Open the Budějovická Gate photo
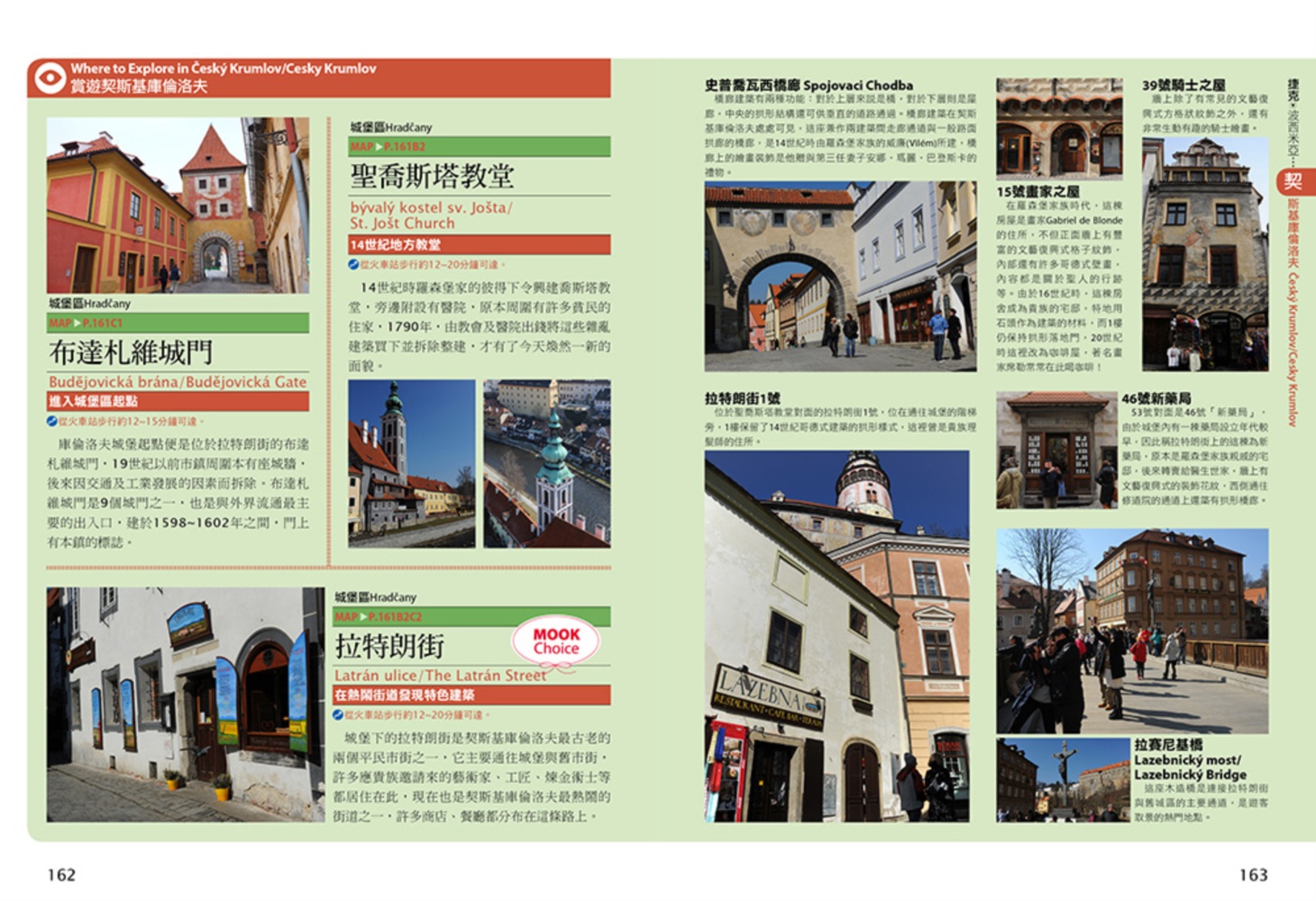 178,205
